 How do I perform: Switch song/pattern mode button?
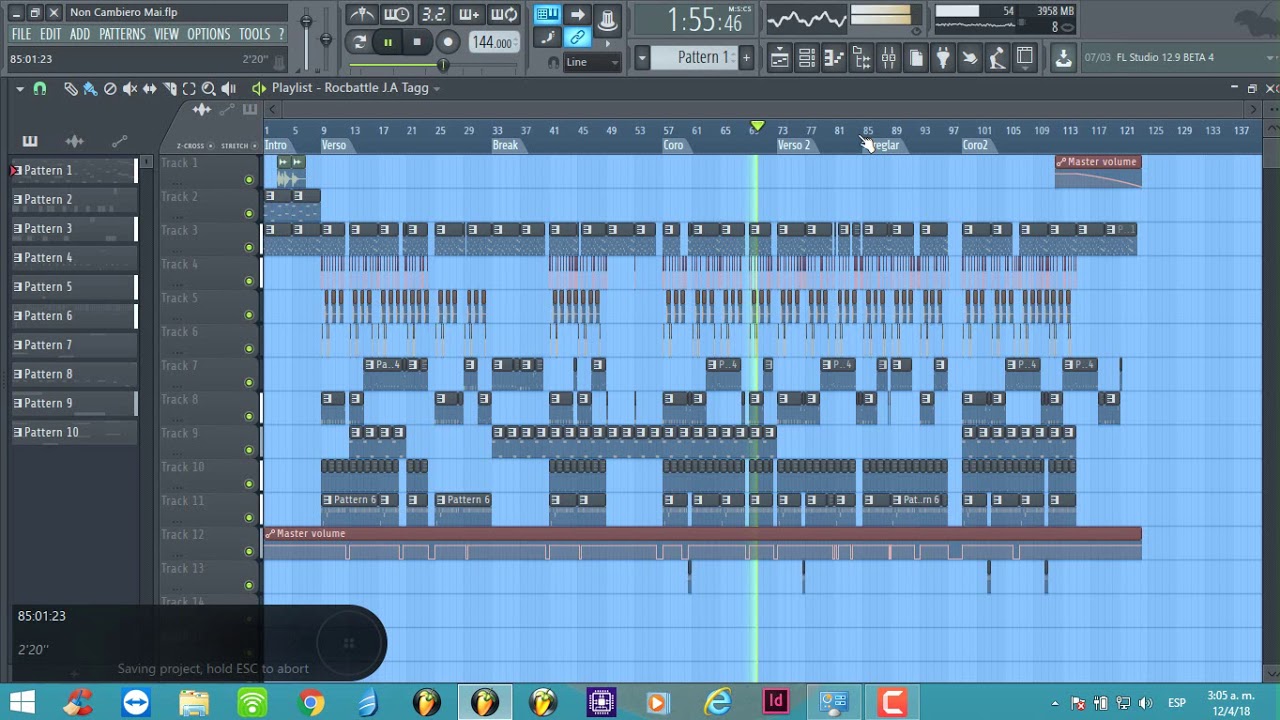coord(360,41)
